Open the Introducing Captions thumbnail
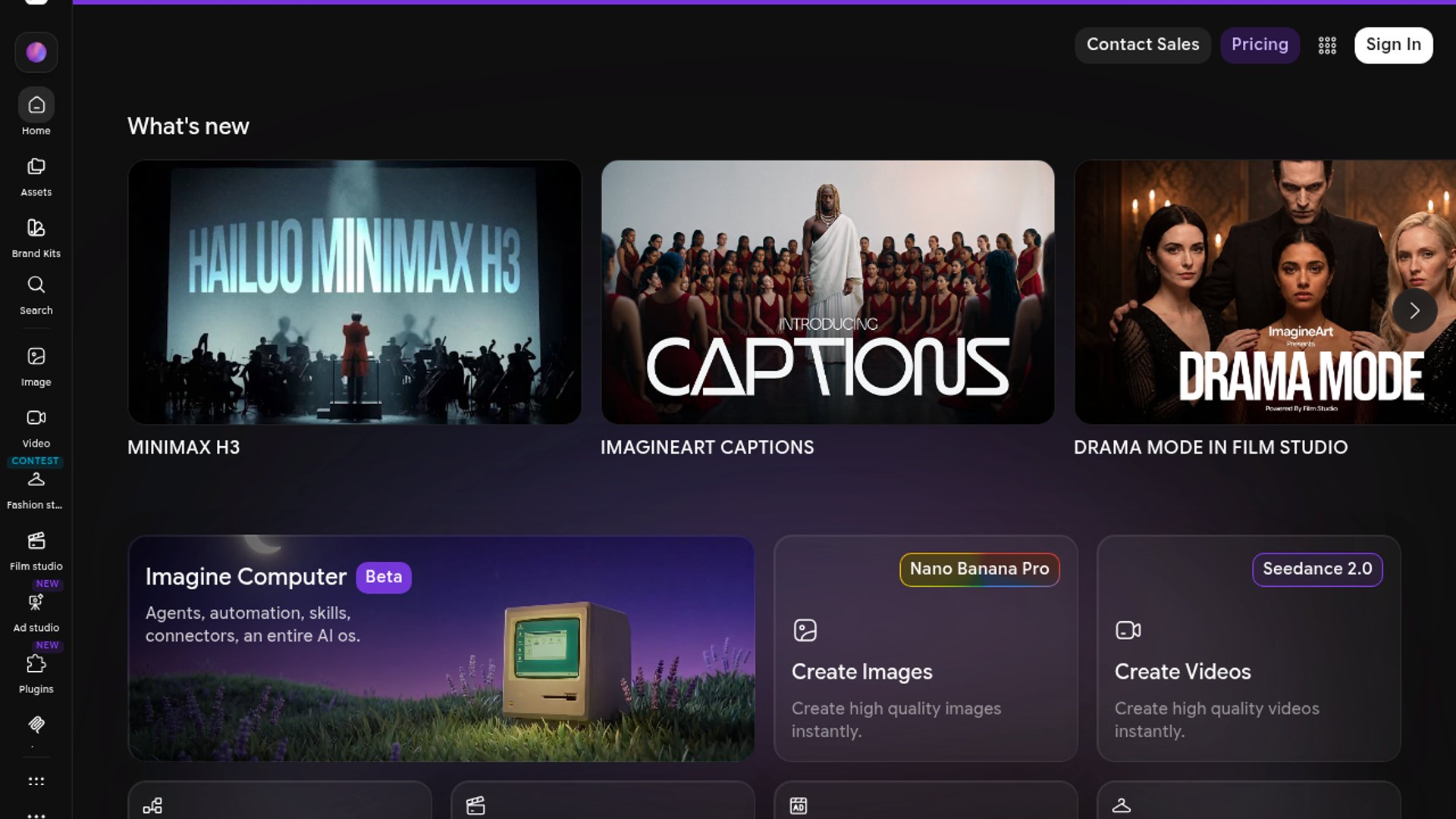The height and width of the screenshot is (819, 1456). coord(828,292)
